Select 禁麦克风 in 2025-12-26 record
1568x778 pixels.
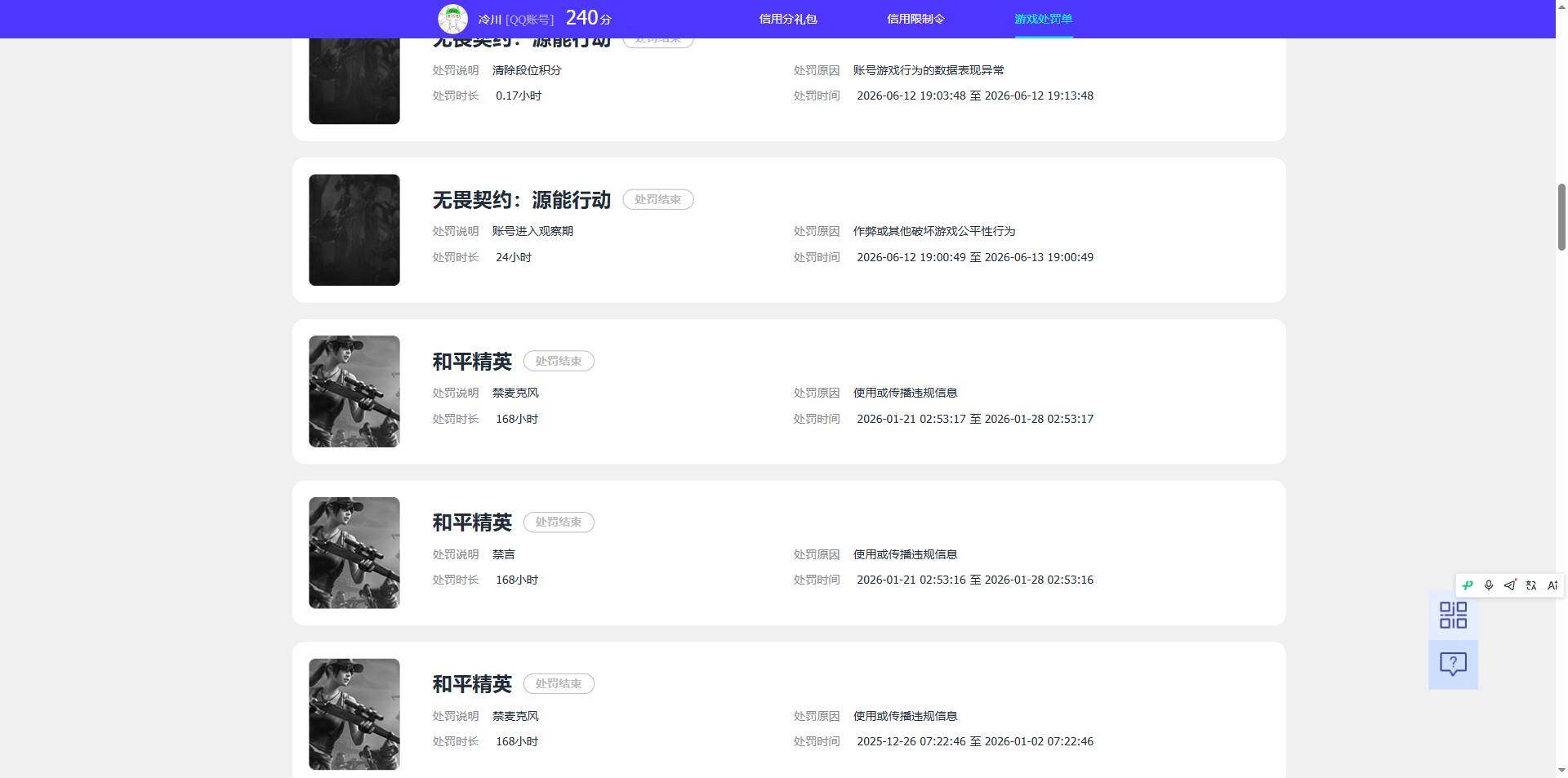tap(515, 716)
